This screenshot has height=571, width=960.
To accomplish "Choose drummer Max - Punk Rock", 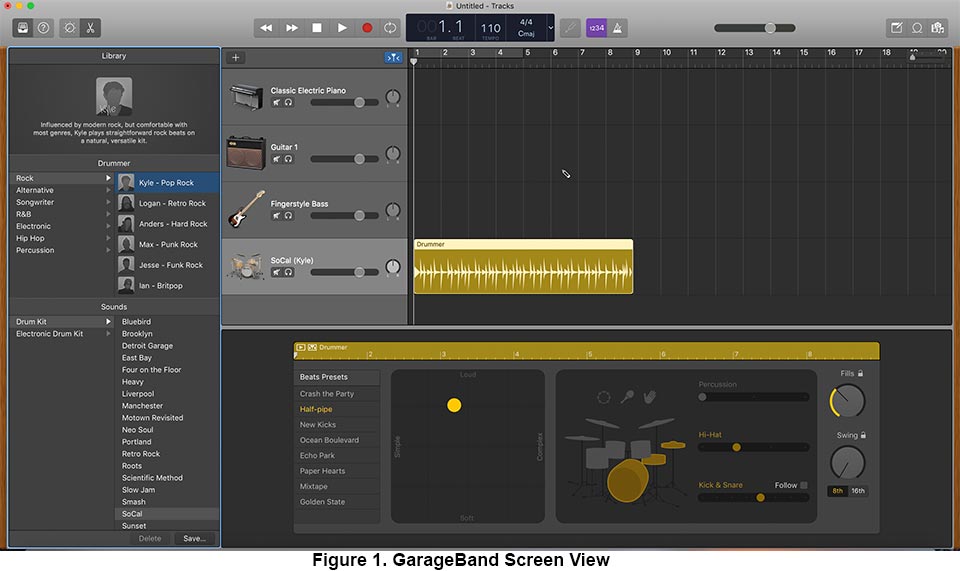I will click(x=168, y=244).
